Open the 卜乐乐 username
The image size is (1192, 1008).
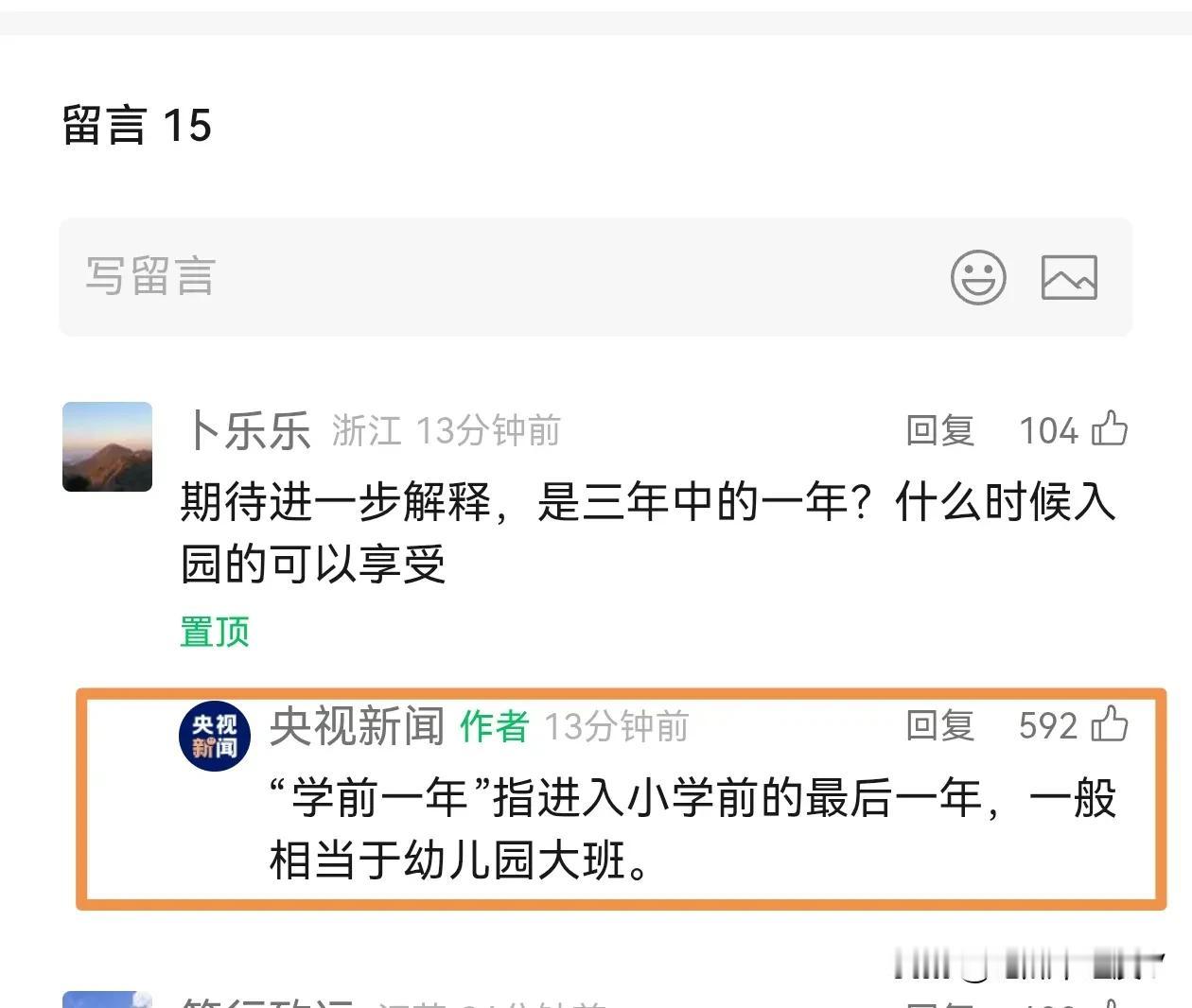[246, 430]
